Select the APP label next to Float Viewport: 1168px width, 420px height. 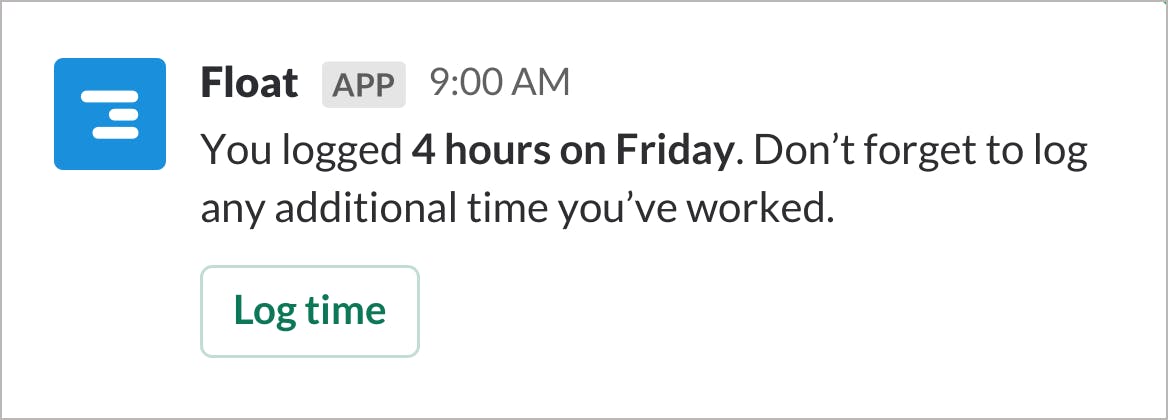coord(364,85)
